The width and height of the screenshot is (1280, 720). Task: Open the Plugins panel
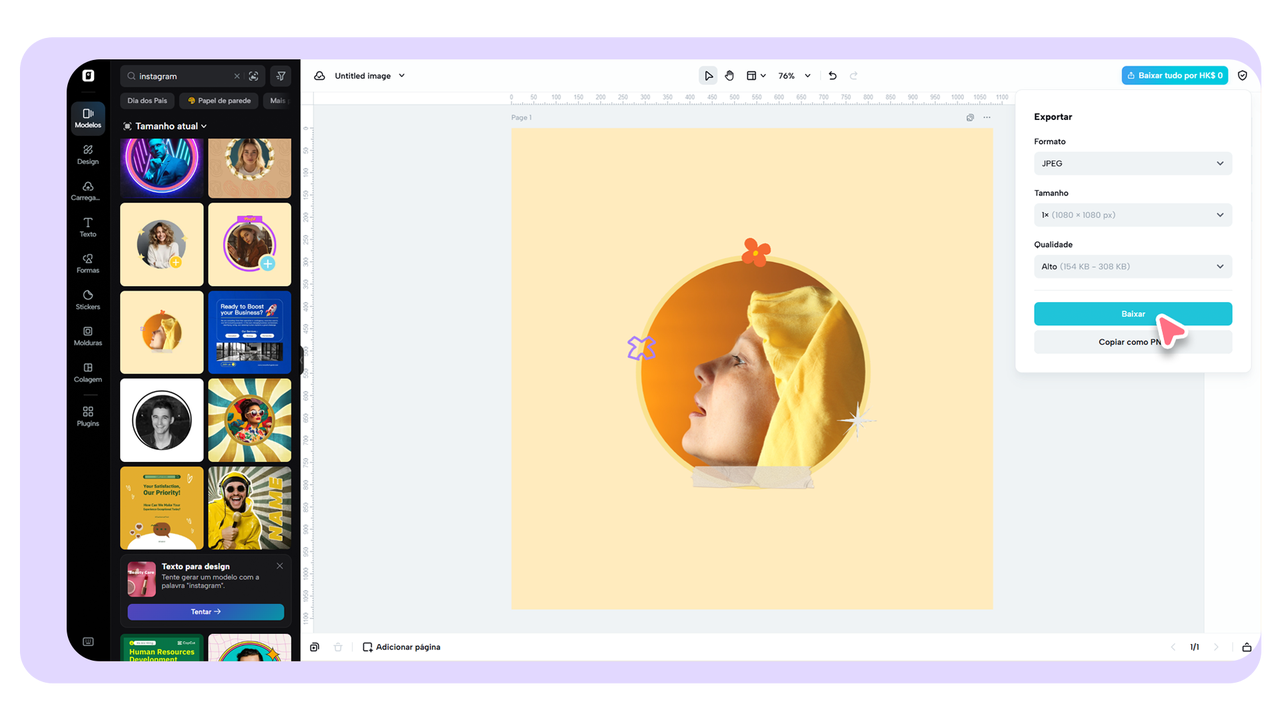88,416
